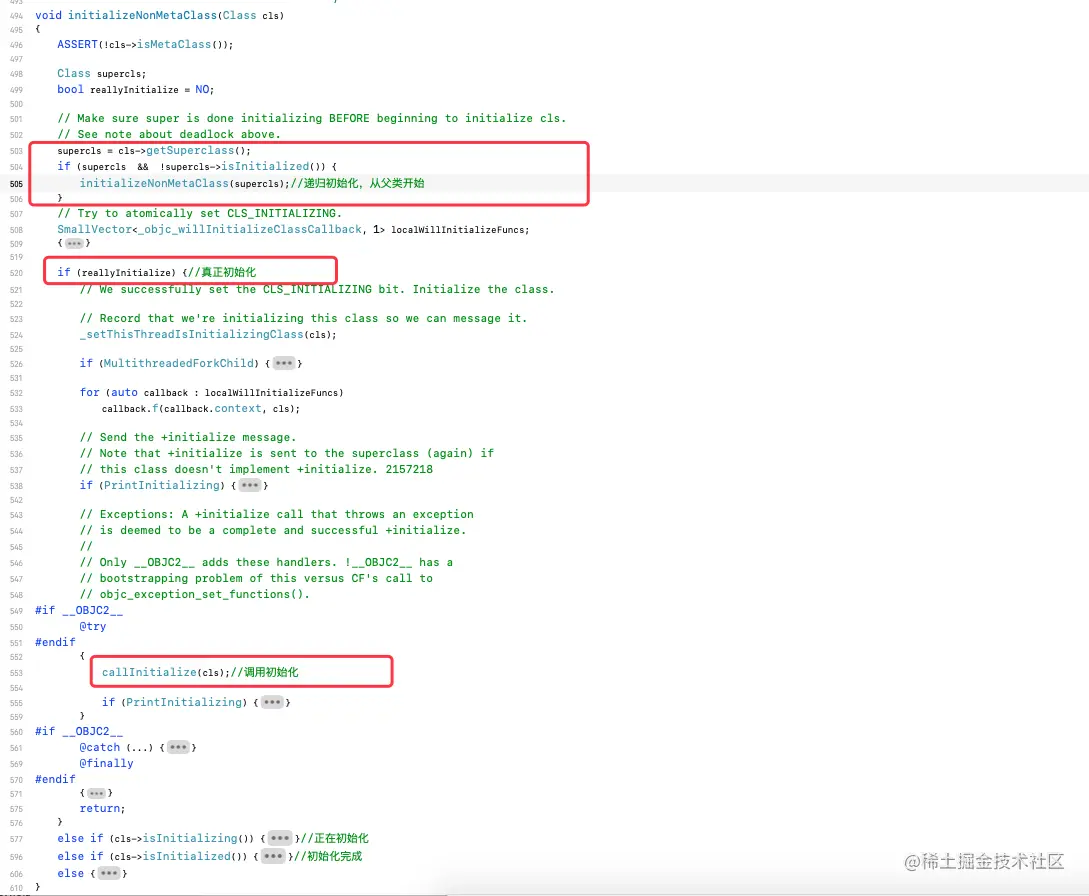Click recursive "initializeNonMetaClass" call on line 505
Screen dimensions: 1089x896
pos(154,183)
